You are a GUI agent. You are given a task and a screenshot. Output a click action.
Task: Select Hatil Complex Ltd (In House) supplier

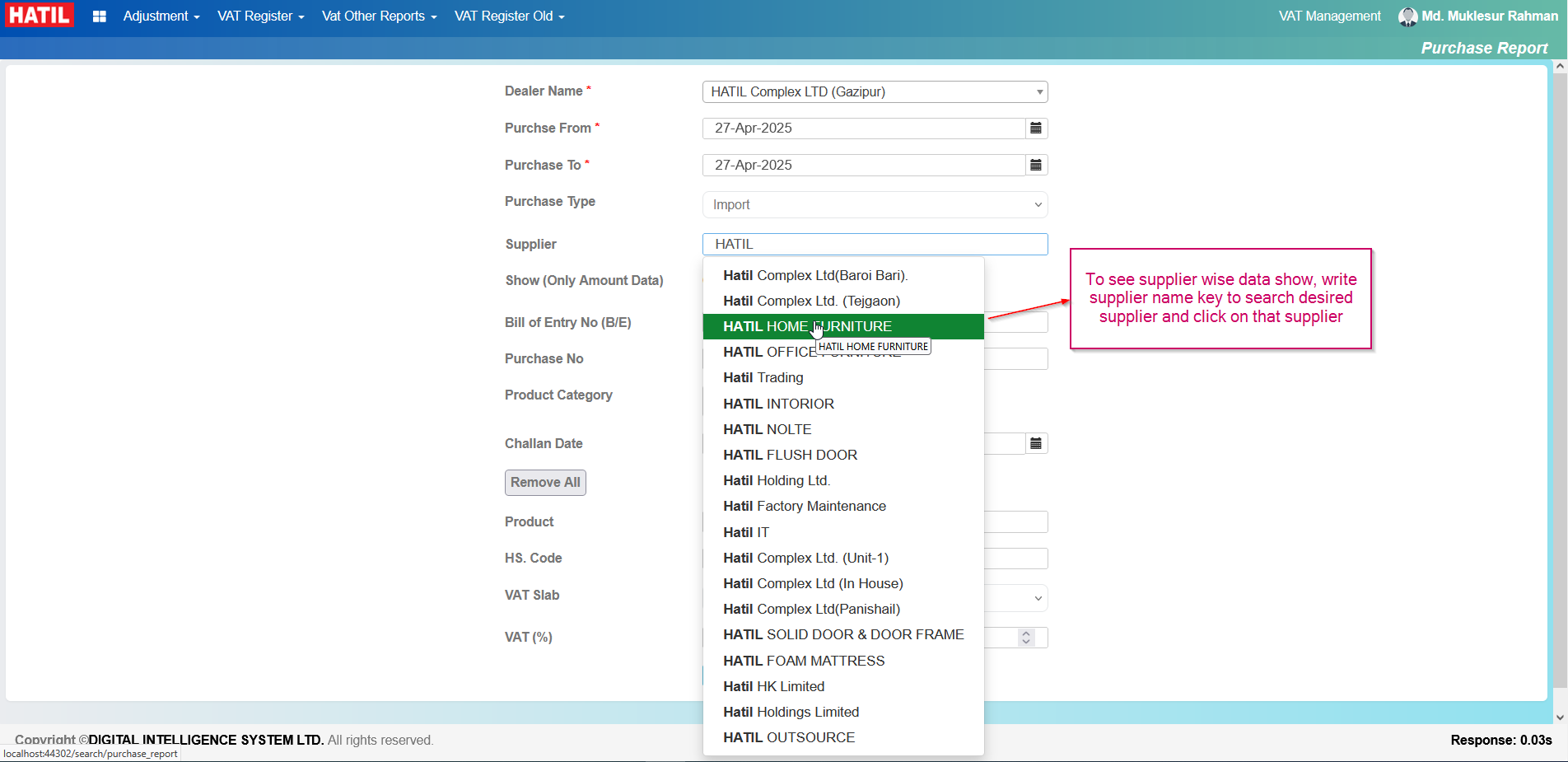click(843, 584)
